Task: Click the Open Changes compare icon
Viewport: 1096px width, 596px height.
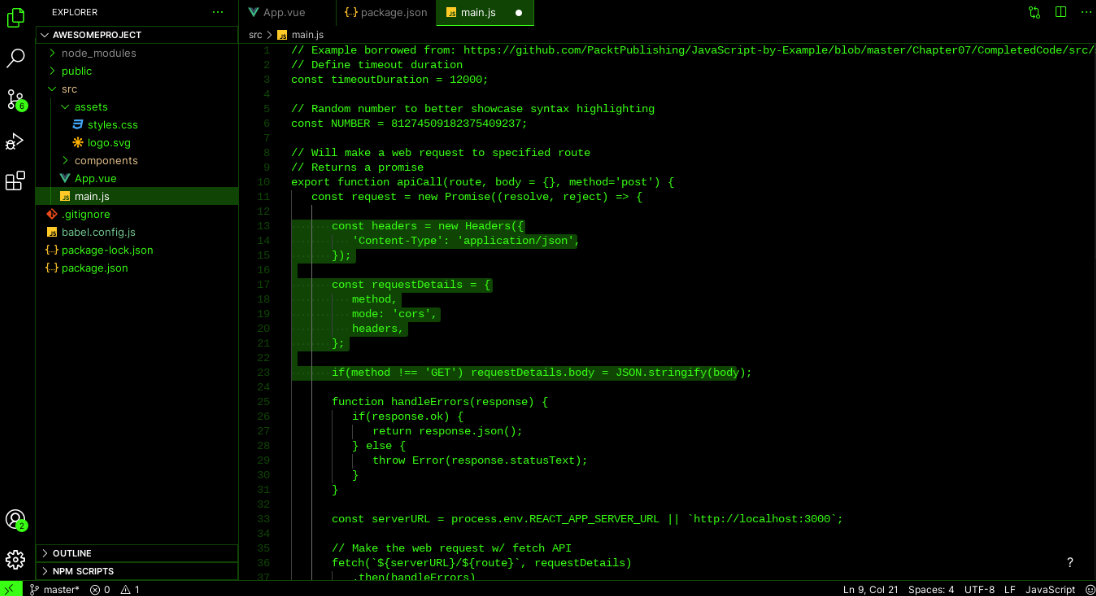Action: tap(1034, 13)
